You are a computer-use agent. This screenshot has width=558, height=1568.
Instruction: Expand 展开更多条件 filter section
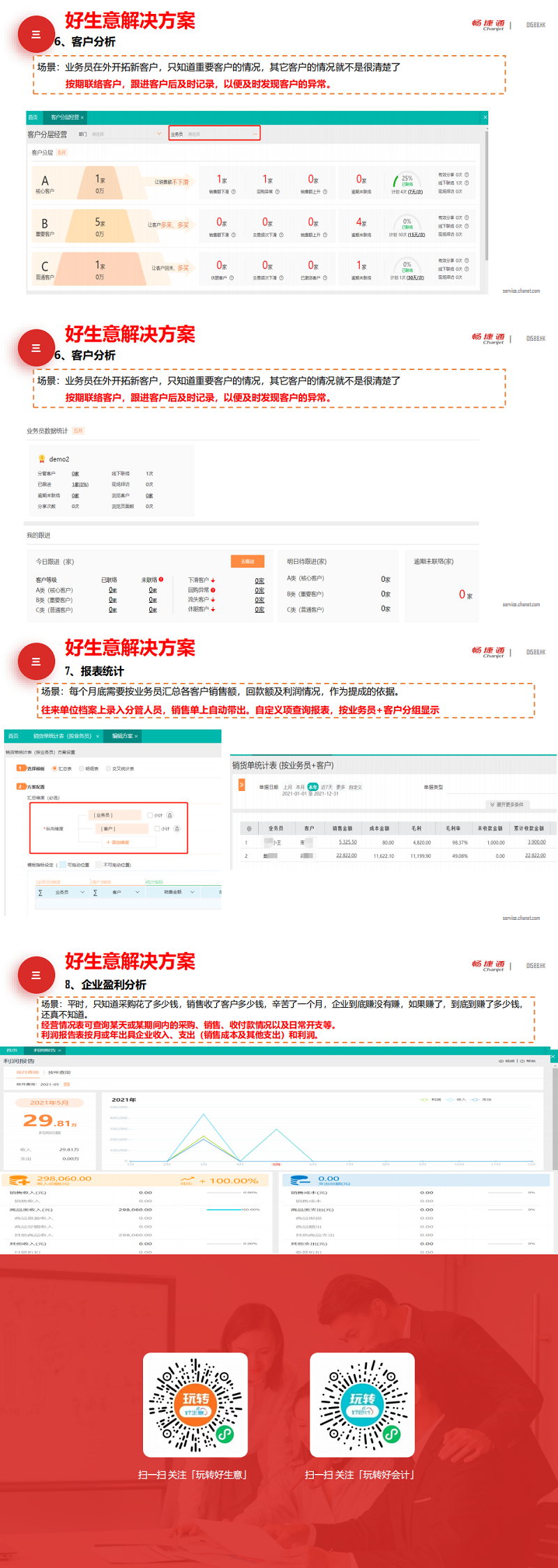coord(509,804)
